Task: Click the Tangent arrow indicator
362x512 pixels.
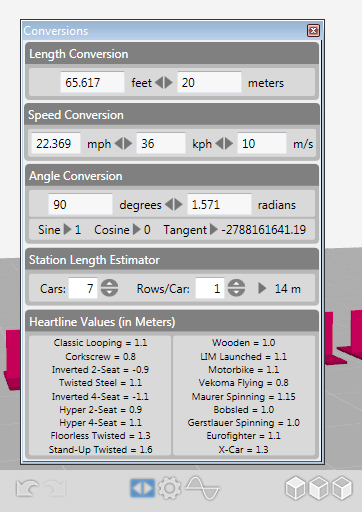Action: tap(214, 229)
